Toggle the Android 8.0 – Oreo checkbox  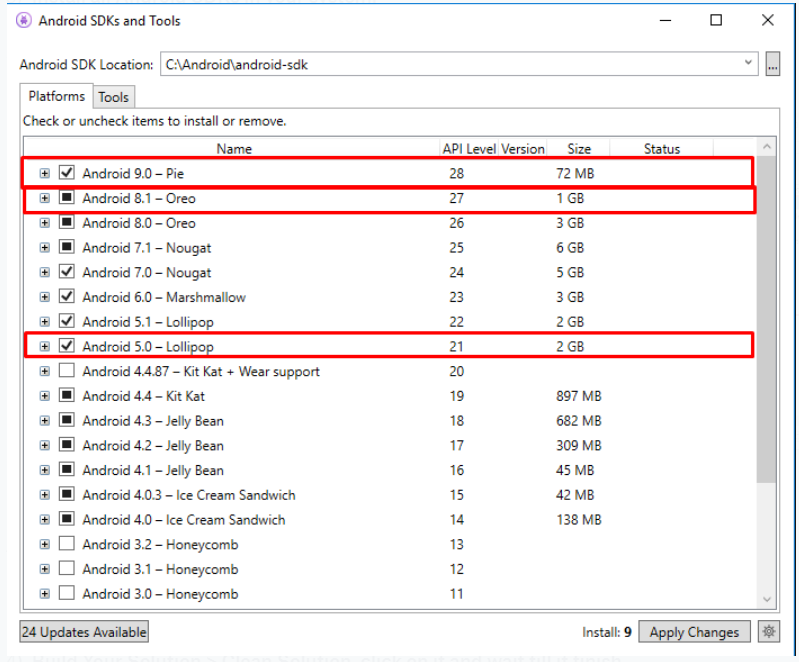coord(67,222)
